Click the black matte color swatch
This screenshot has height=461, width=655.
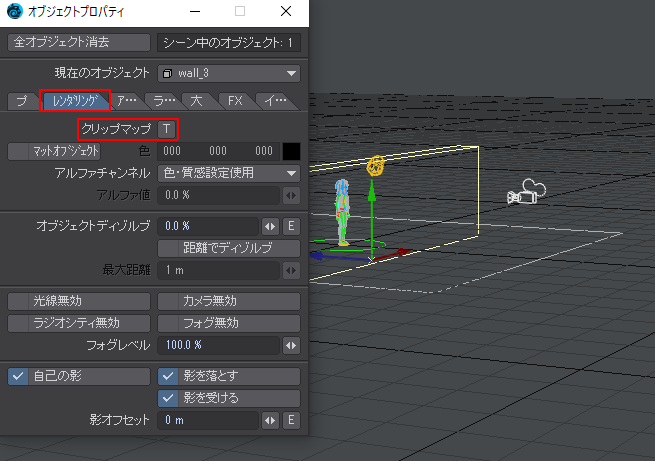pos(291,151)
